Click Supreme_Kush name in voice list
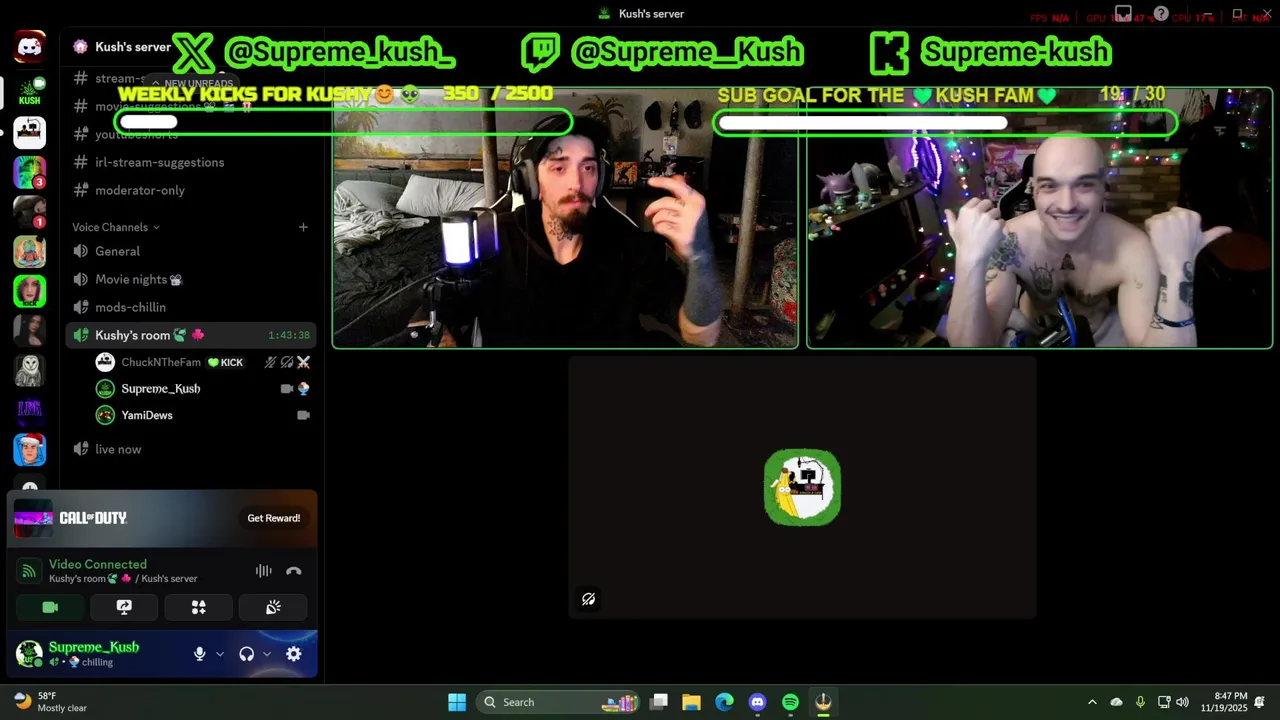Image resolution: width=1280 pixels, height=720 pixels. coord(161,388)
